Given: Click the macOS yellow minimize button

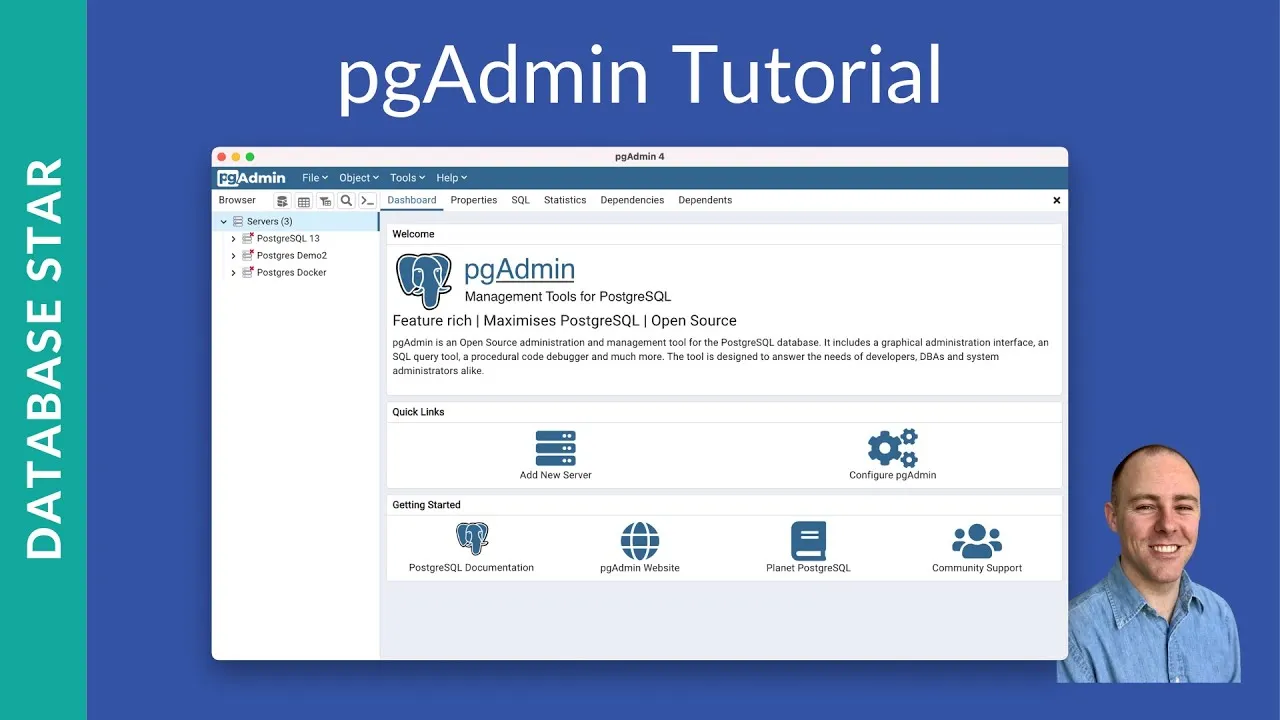Looking at the screenshot, I should pyautogui.click(x=236, y=157).
